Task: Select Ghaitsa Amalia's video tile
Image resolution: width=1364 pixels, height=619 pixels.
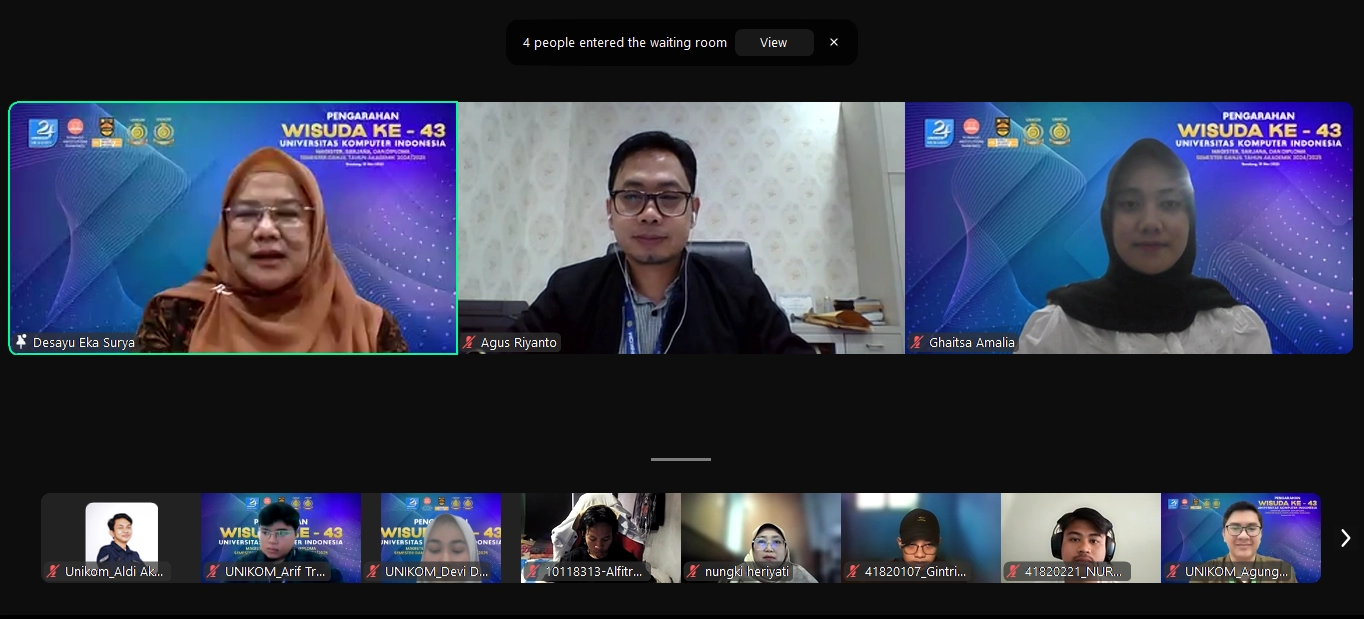Action: [x=1129, y=228]
